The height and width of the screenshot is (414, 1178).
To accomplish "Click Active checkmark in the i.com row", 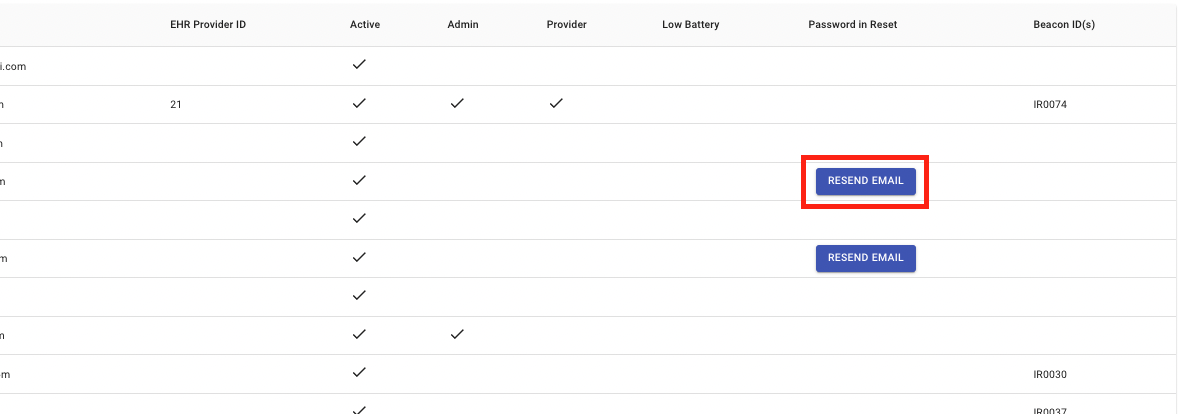I will pos(359,65).
